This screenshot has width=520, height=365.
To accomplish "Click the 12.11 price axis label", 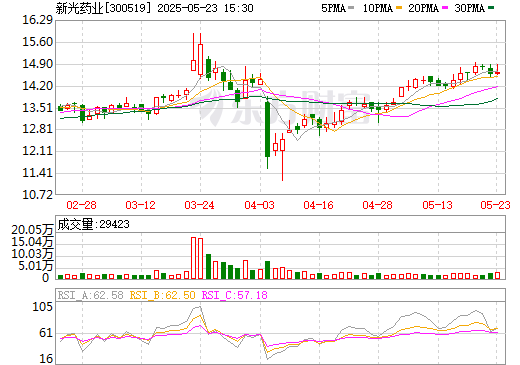I will coord(37,151).
